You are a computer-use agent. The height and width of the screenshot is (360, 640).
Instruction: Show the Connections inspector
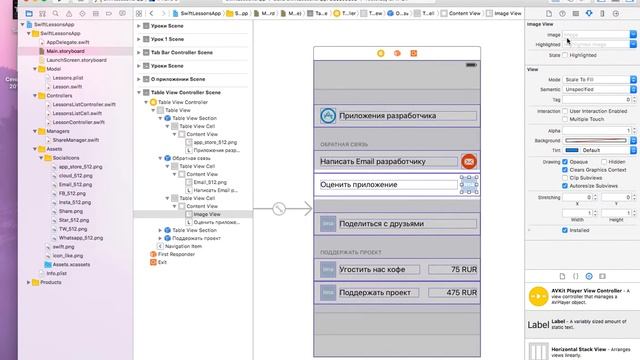(616, 13)
